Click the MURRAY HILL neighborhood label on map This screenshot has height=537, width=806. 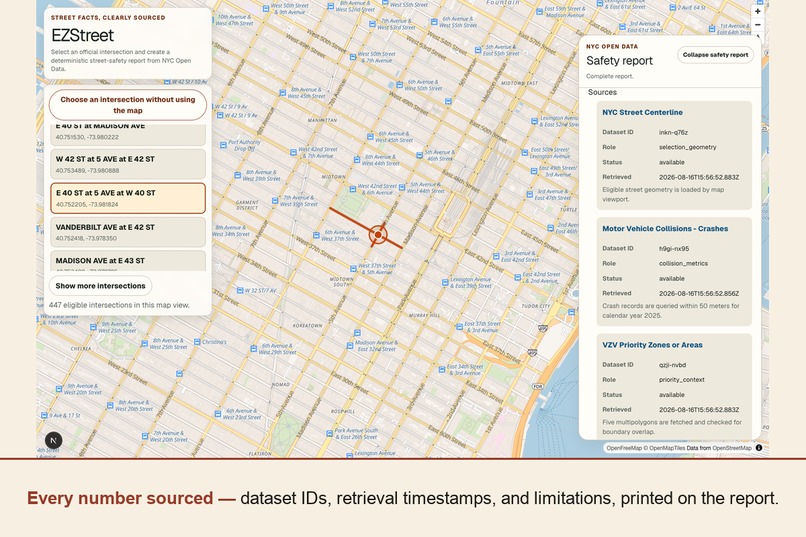(x=425, y=315)
